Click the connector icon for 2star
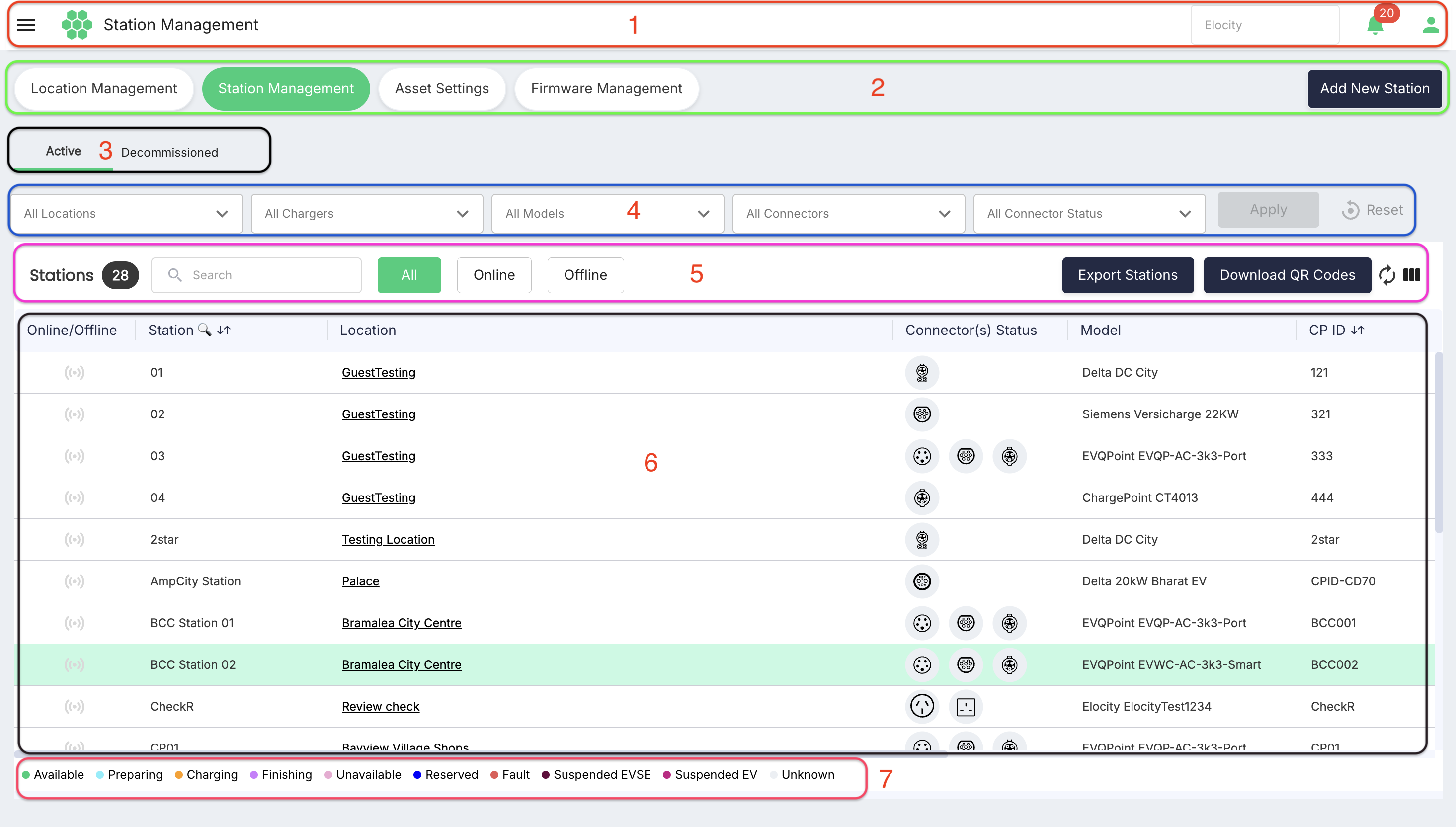The height and width of the screenshot is (827, 1456). tap(922, 540)
